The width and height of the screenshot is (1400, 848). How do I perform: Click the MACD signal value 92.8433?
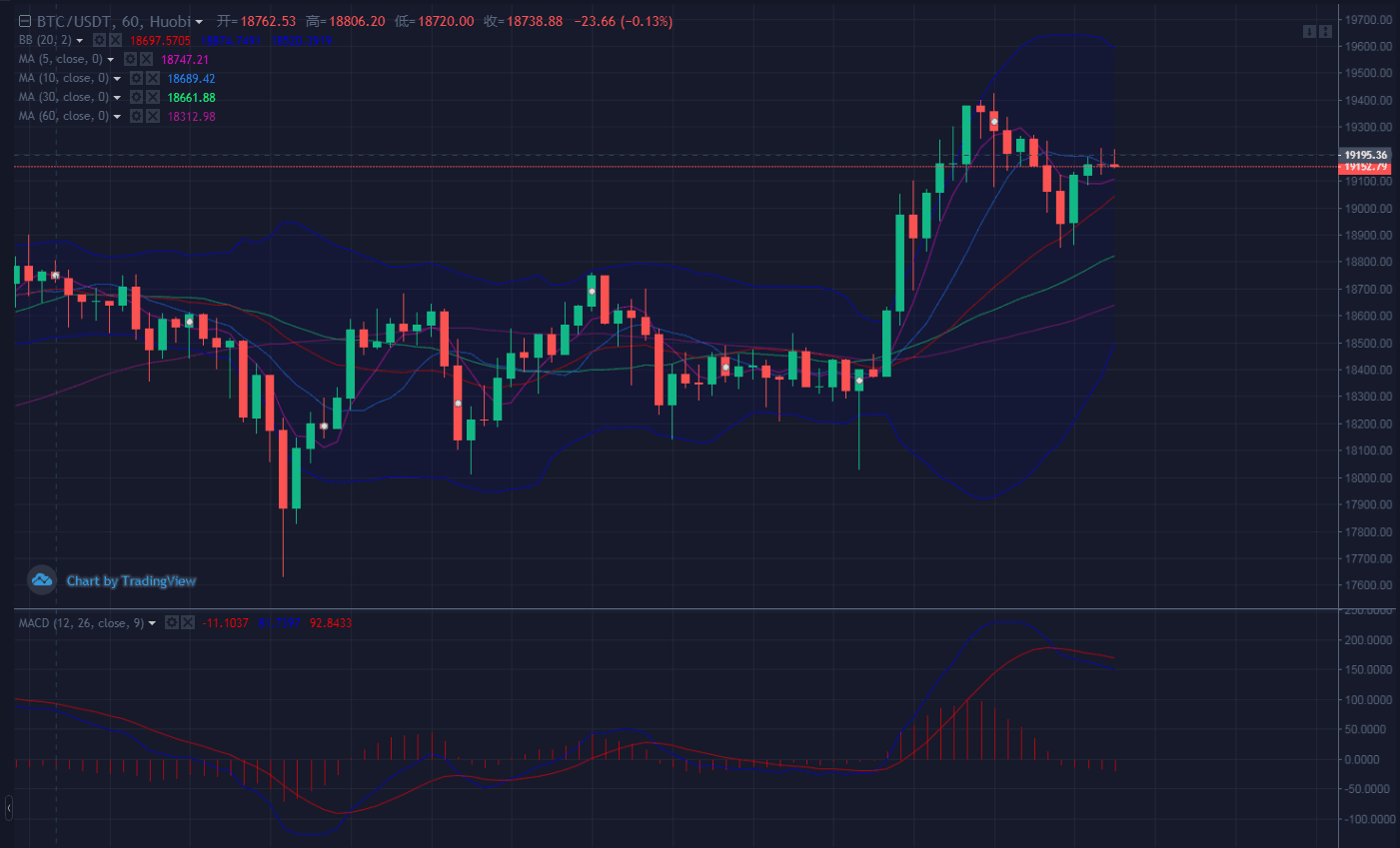pyautogui.click(x=331, y=623)
